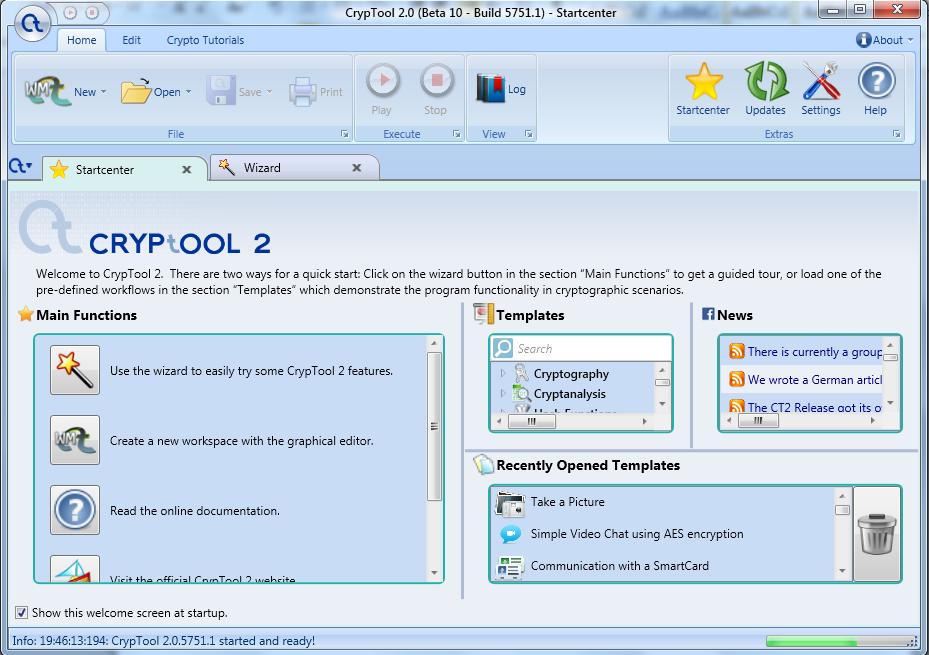Expand the Cryptanalysis tree node
This screenshot has height=655, width=929.
[502, 393]
